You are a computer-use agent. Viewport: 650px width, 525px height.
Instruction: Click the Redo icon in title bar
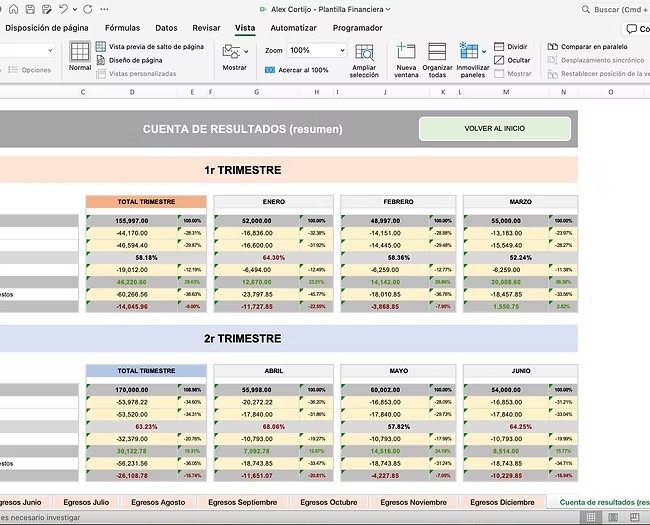87,9
